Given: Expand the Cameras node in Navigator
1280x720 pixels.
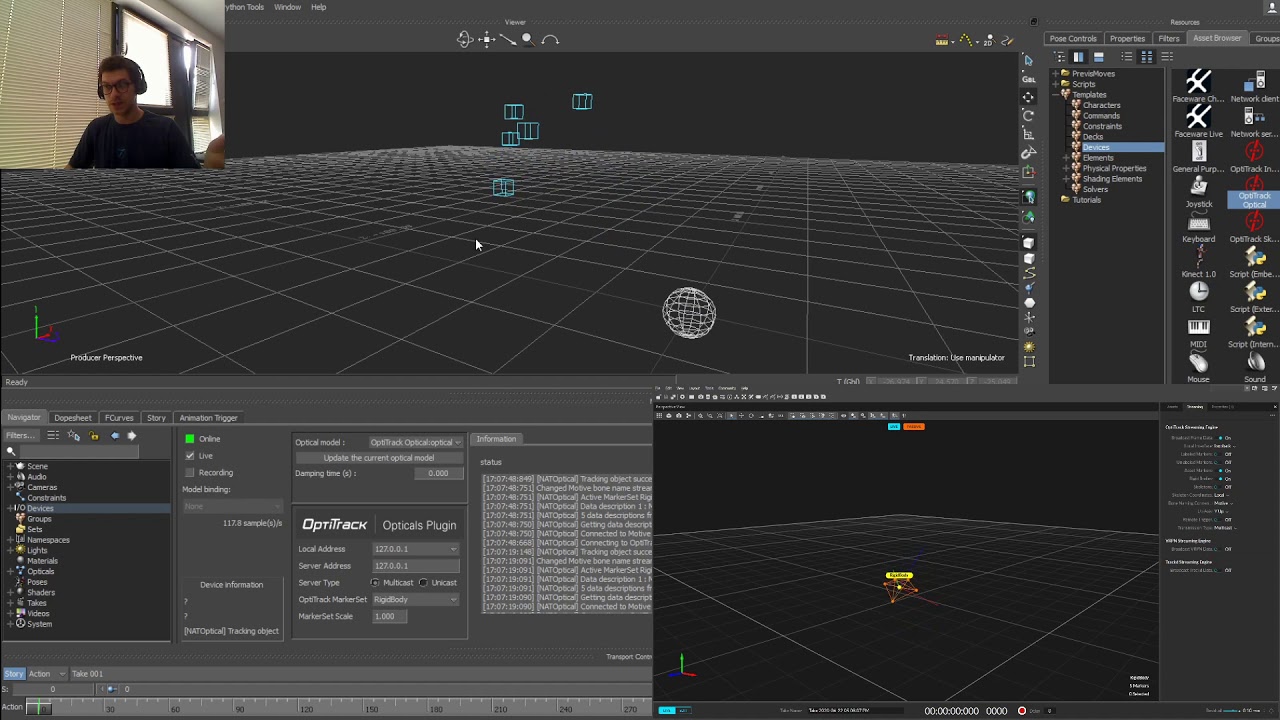Looking at the screenshot, I should [10, 487].
